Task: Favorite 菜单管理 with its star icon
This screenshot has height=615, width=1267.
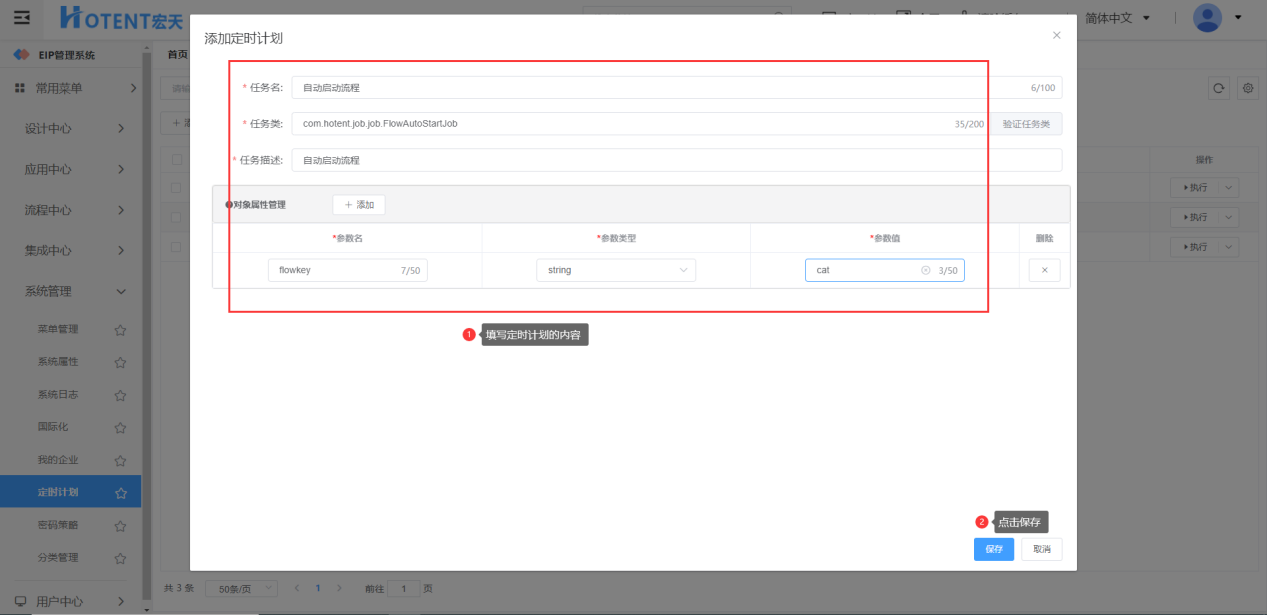Action: [x=120, y=329]
